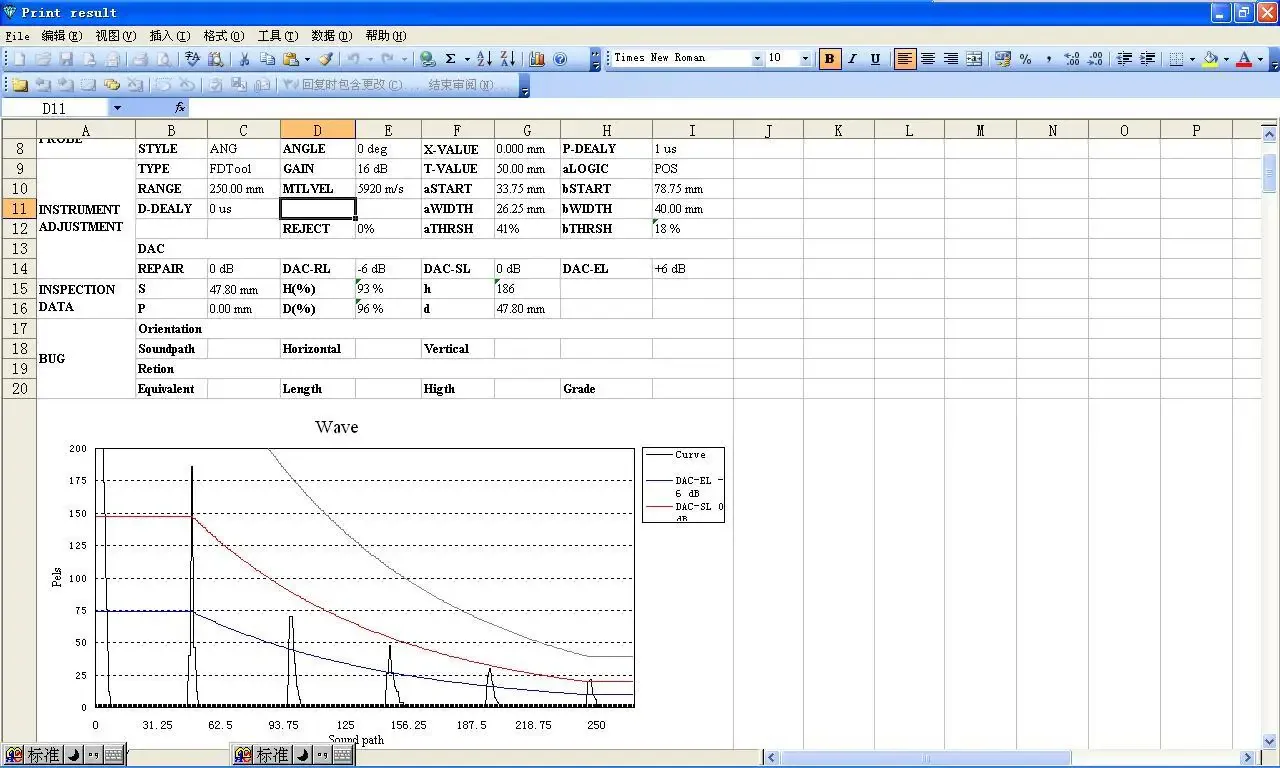Sort ascending with the A-Z icon

(484, 59)
